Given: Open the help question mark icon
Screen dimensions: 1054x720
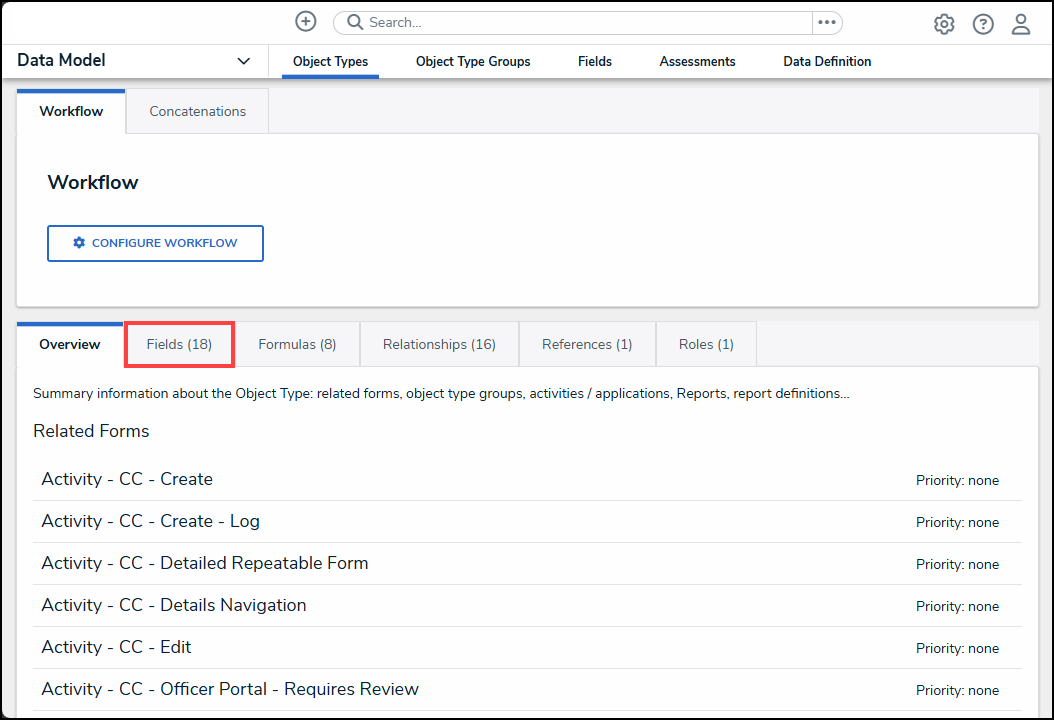Looking at the screenshot, I should (x=983, y=24).
